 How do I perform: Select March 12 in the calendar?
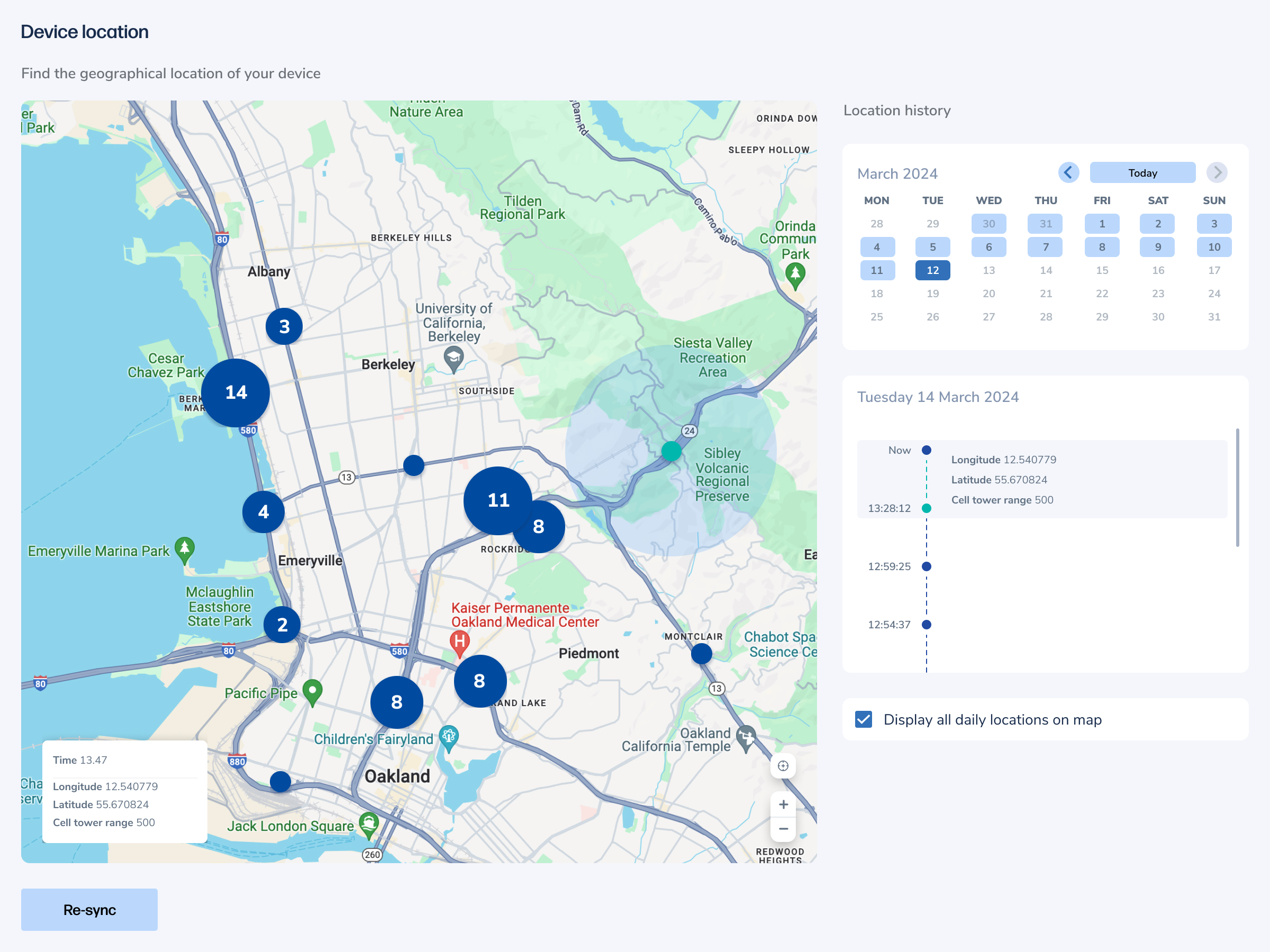932,270
